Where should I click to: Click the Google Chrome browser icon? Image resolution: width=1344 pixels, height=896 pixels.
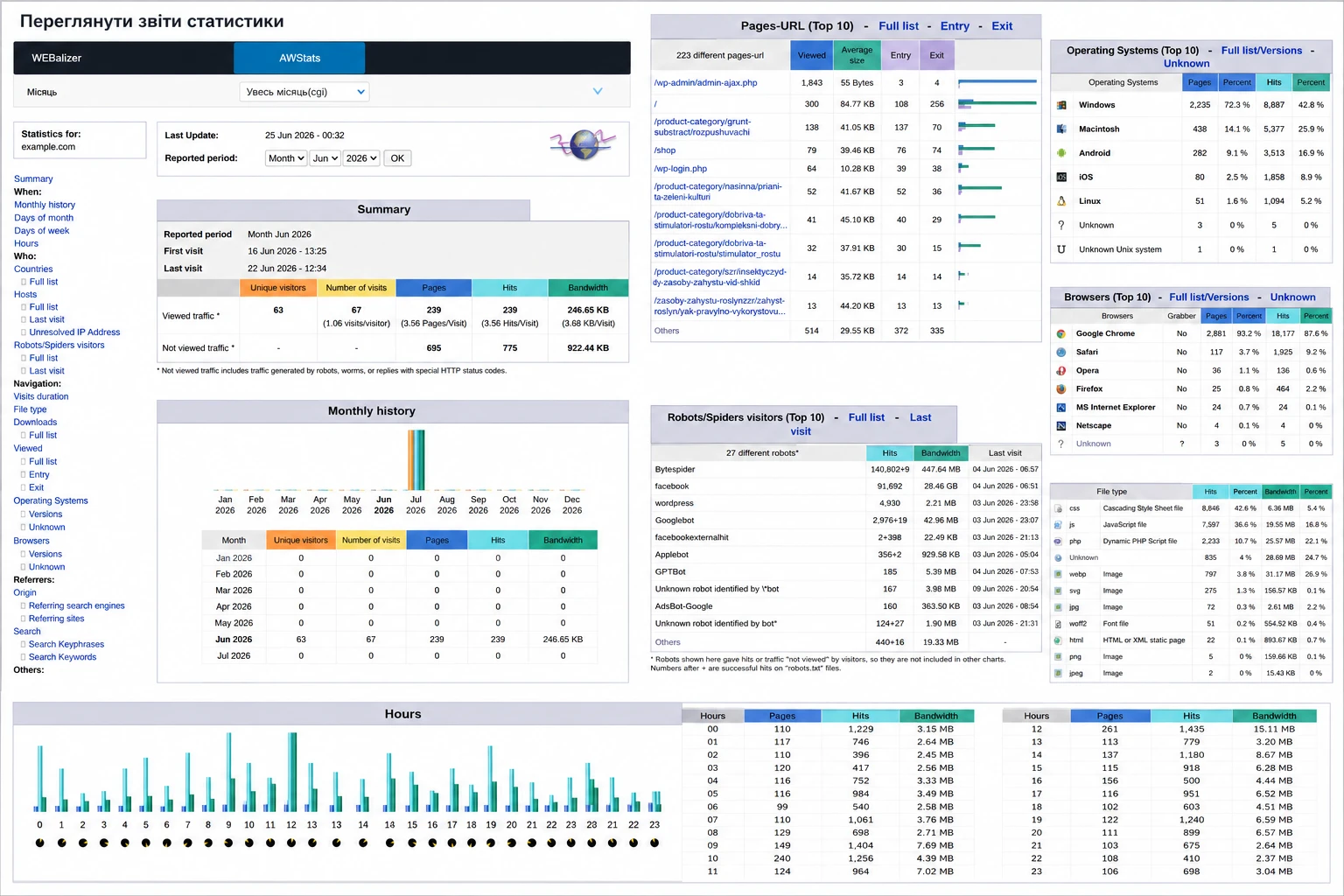click(x=1060, y=333)
